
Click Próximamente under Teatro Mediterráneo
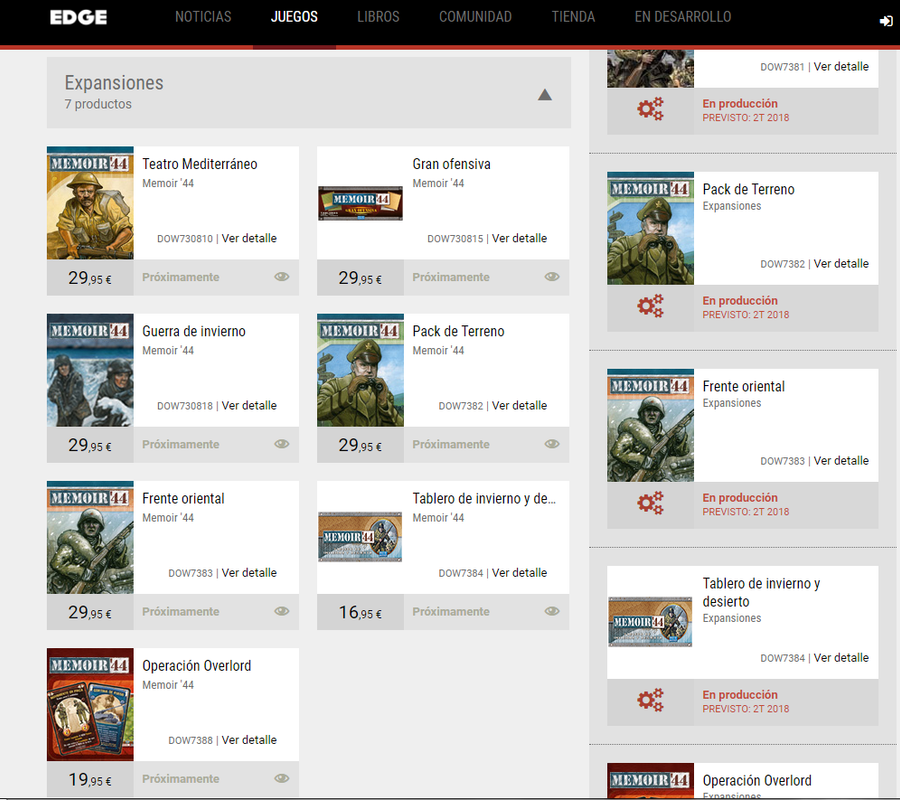(x=181, y=277)
